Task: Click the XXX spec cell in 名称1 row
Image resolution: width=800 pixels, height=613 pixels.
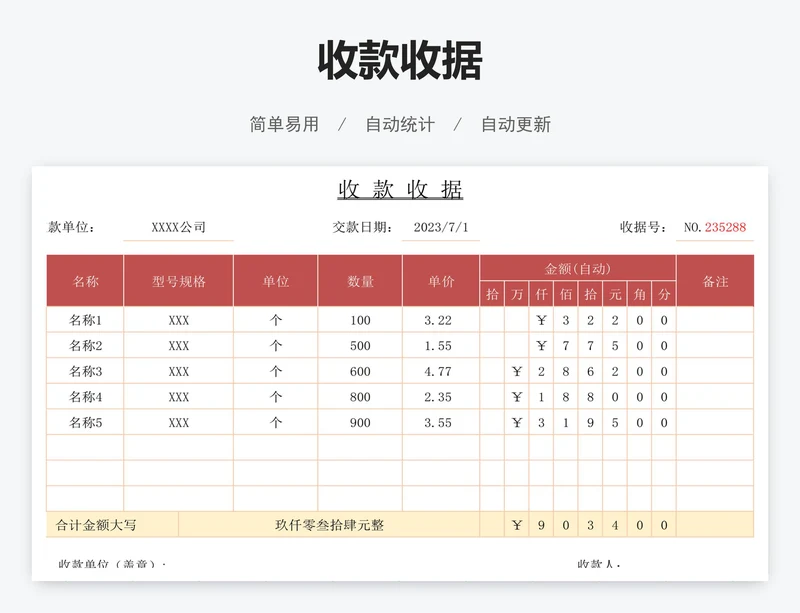Action: [x=179, y=320]
